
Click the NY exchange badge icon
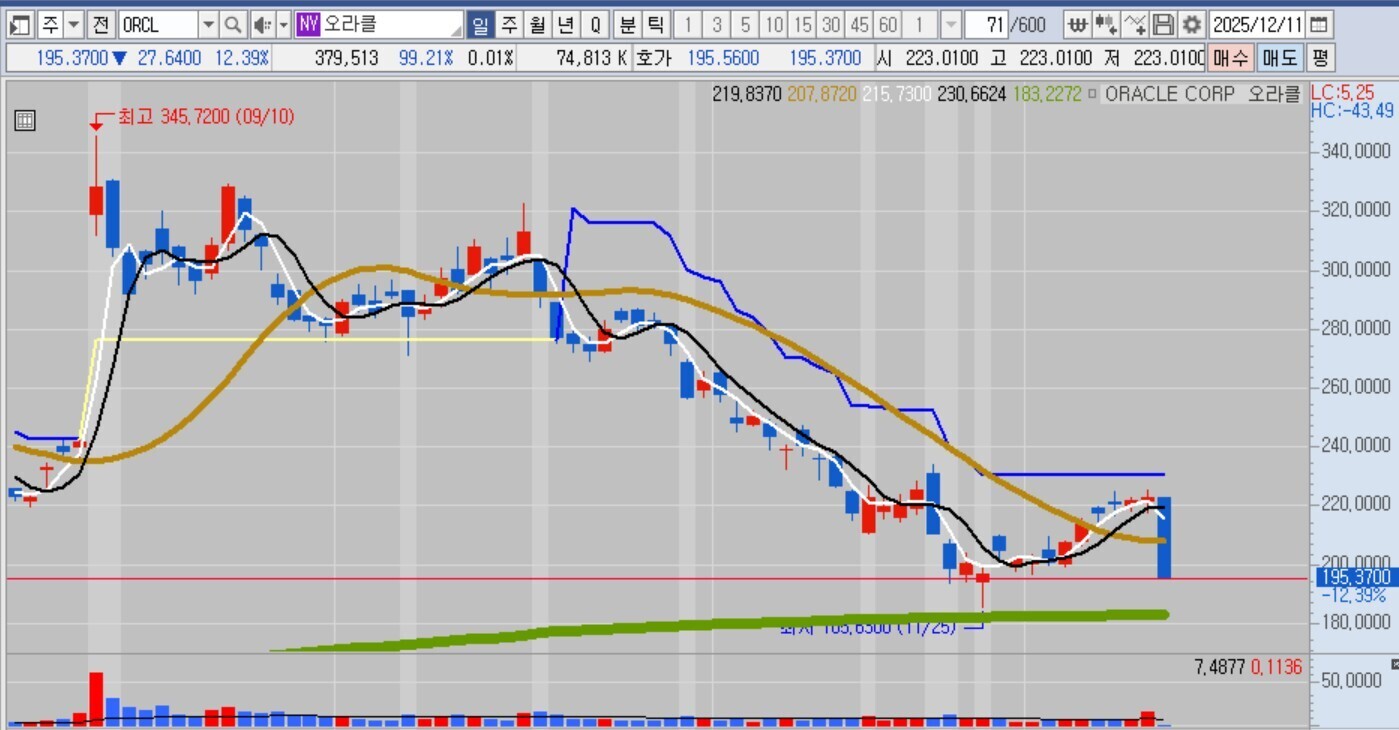[x=308, y=24]
